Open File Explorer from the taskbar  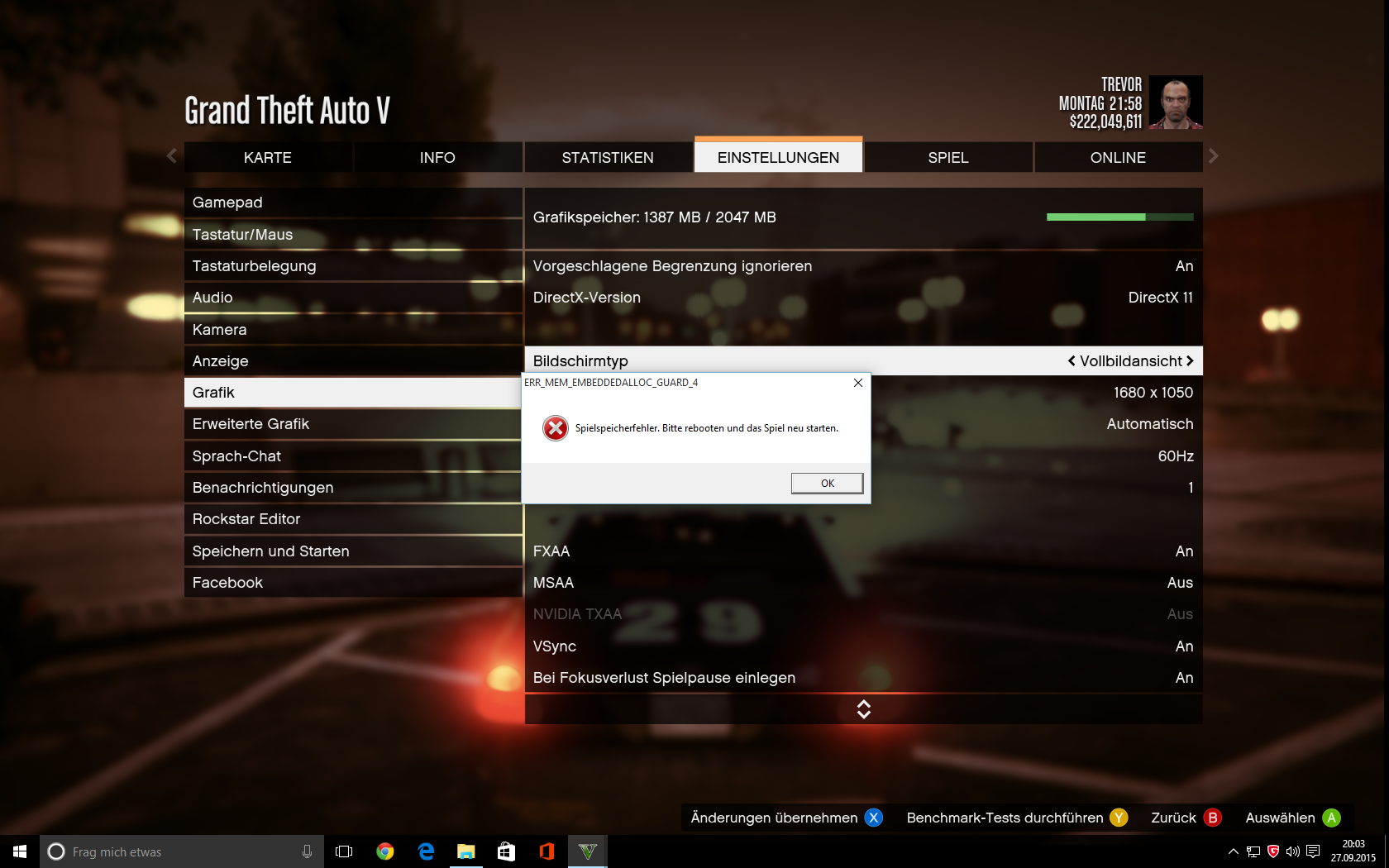[x=466, y=851]
